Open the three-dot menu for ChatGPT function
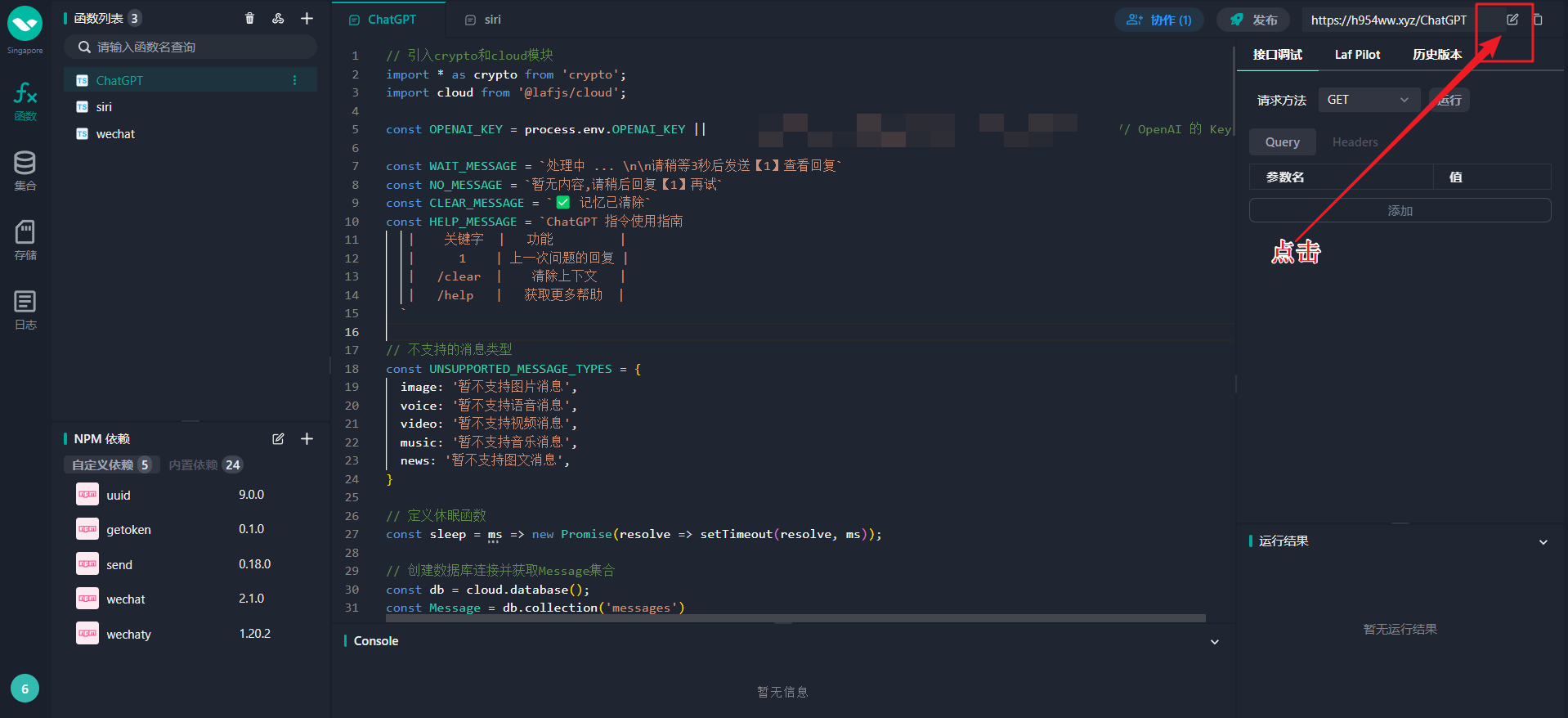Image resolution: width=1568 pixels, height=718 pixels. (x=295, y=80)
